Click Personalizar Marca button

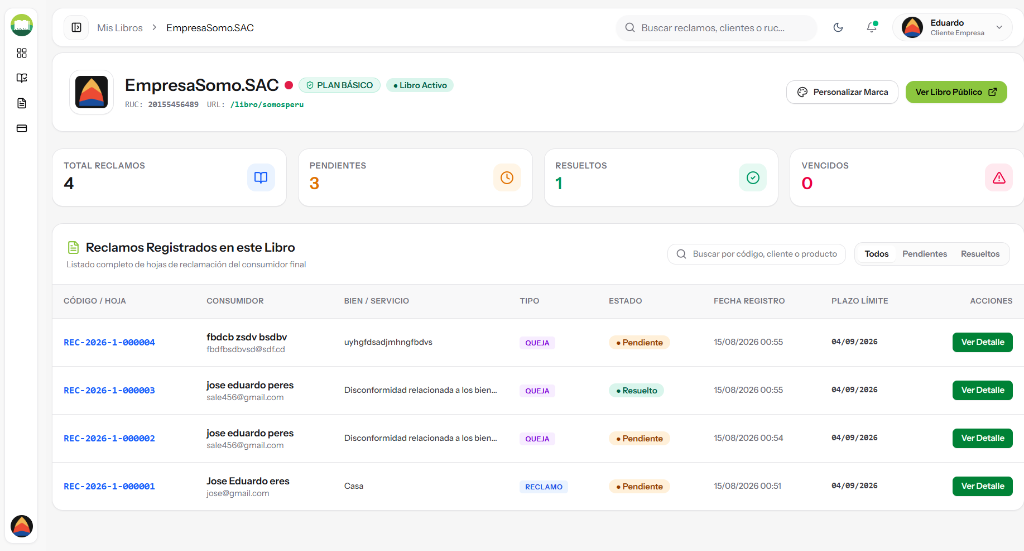point(842,92)
